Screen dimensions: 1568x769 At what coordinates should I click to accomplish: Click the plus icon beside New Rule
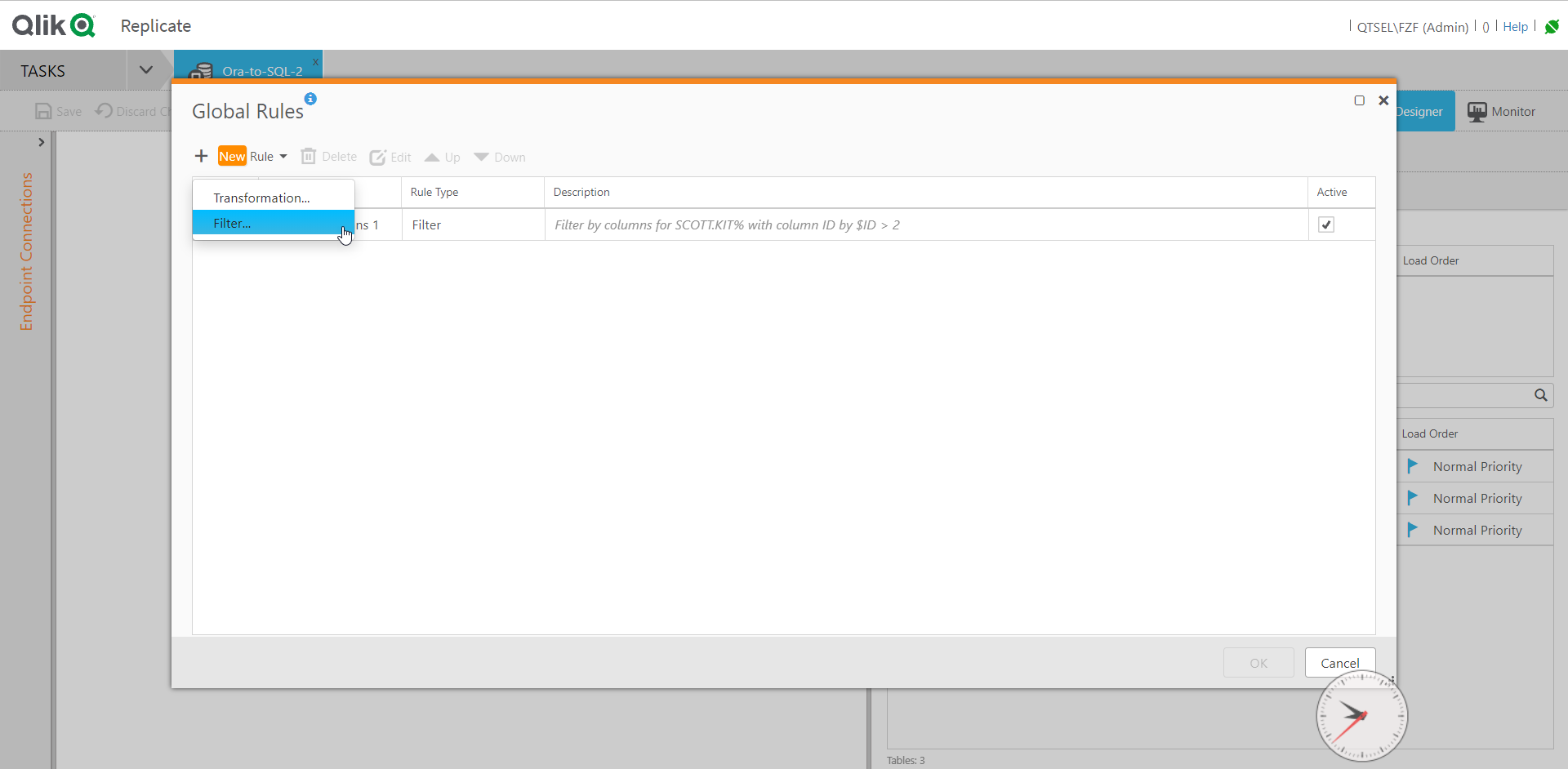click(x=201, y=156)
